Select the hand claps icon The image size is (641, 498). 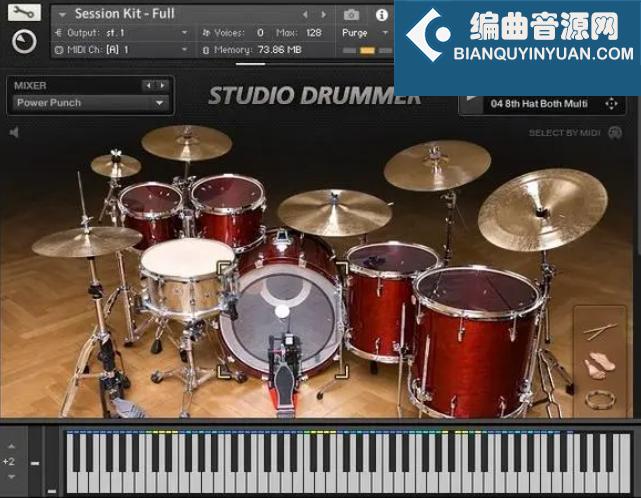point(599,365)
